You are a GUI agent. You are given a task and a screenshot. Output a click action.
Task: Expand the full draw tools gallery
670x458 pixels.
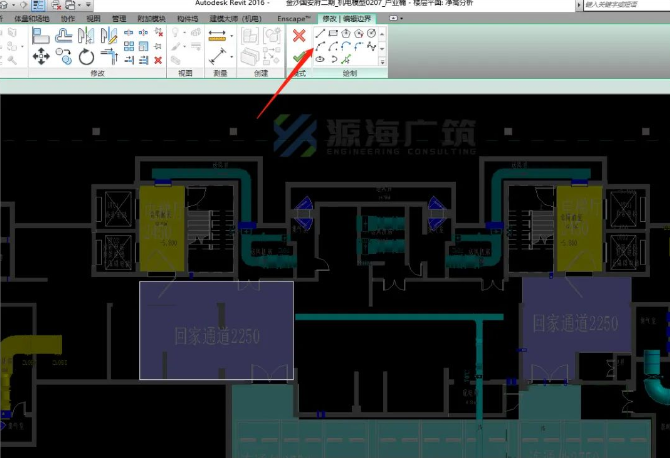point(382,62)
